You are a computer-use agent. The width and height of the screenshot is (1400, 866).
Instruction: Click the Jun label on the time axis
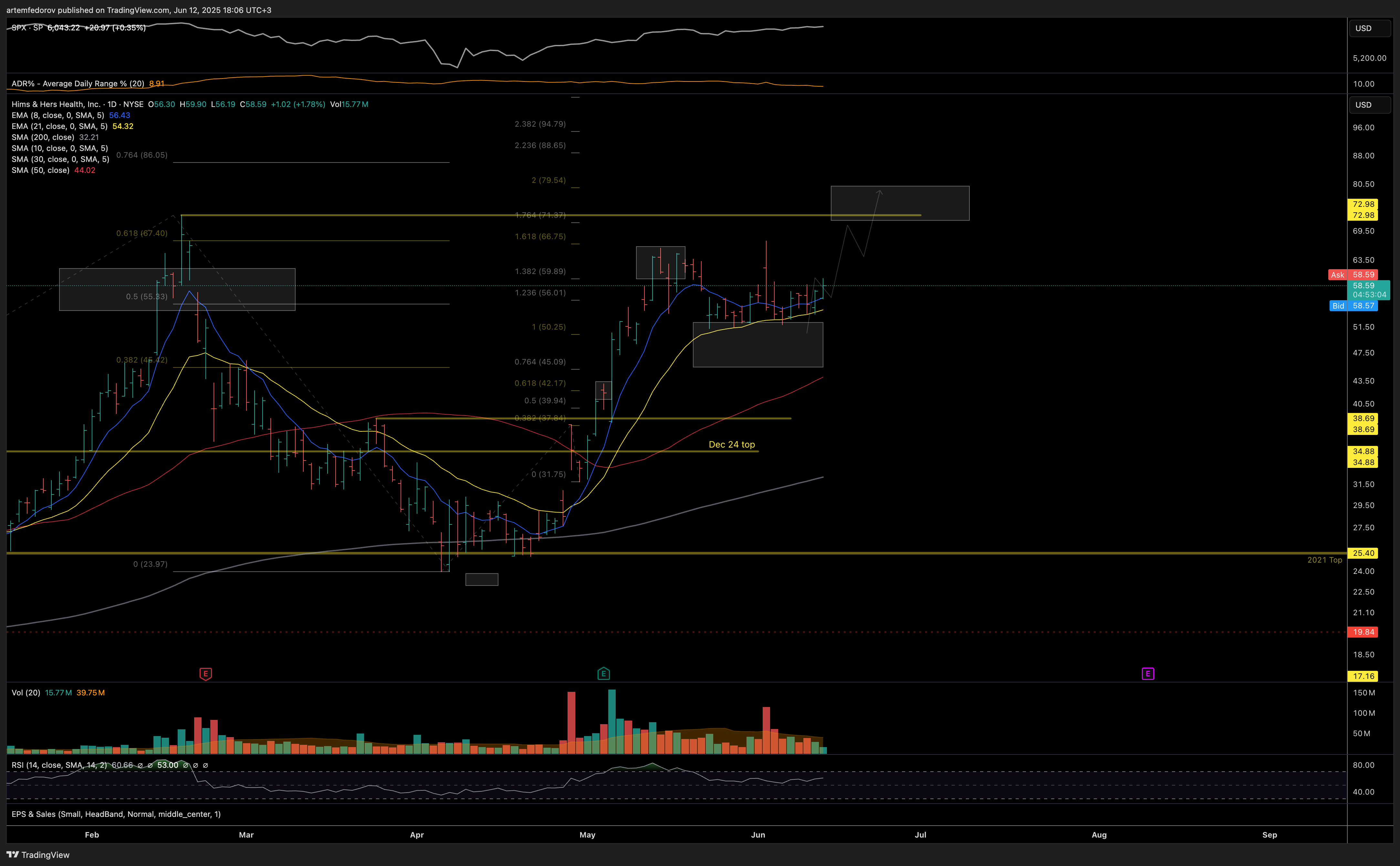pos(758,835)
